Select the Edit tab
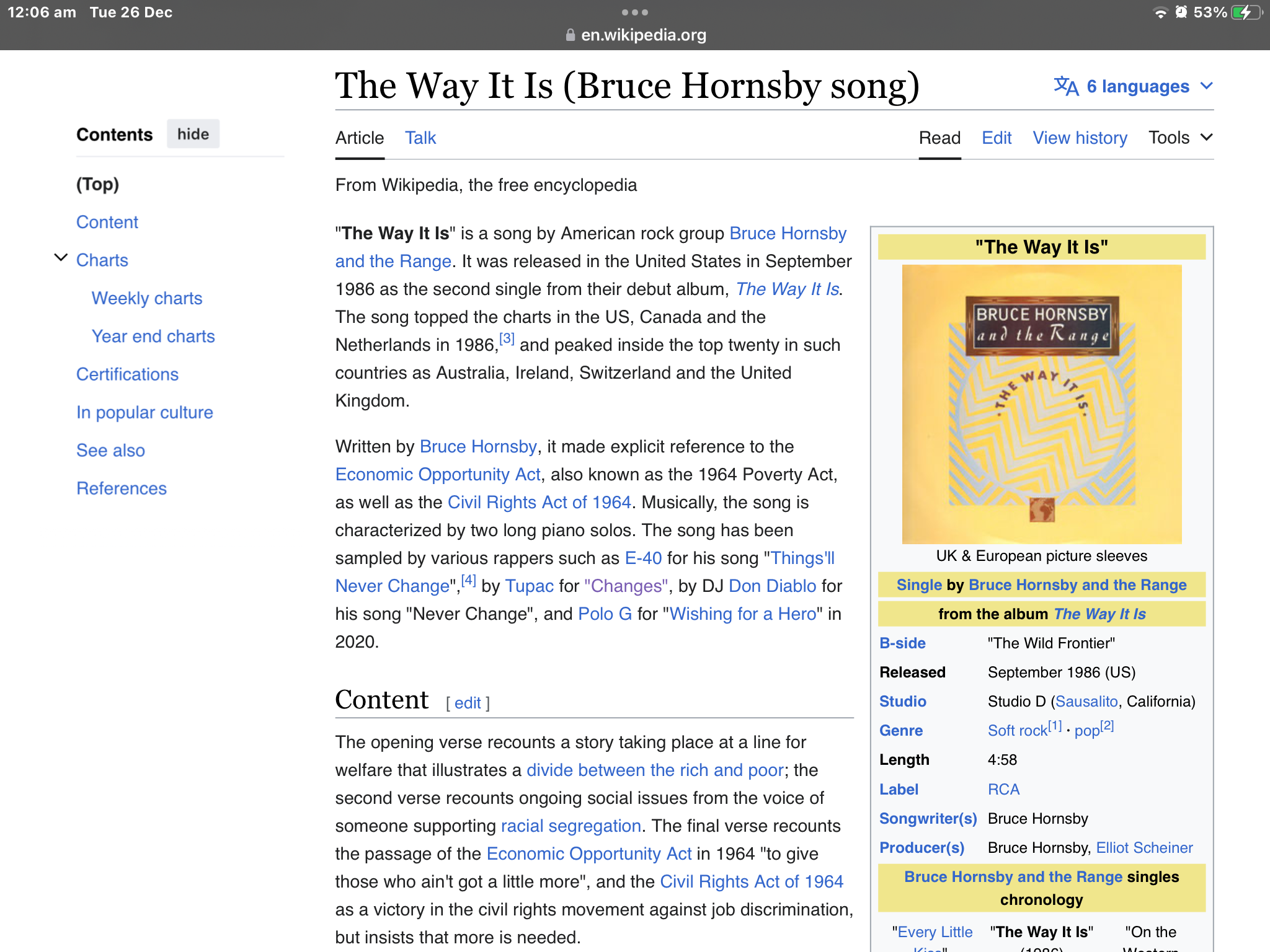Image resolution: width=1270 pixels, height=952 pixels. 997,138
